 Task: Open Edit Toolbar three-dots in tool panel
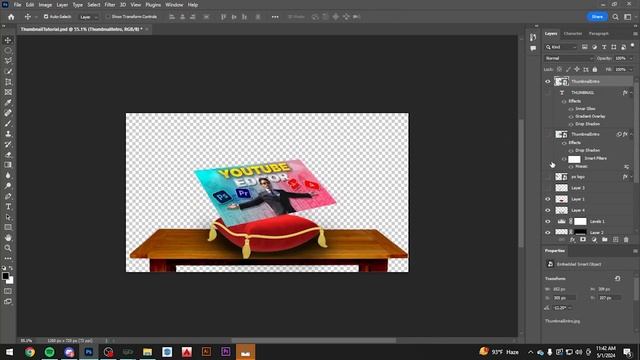click(x=8, y=258)
